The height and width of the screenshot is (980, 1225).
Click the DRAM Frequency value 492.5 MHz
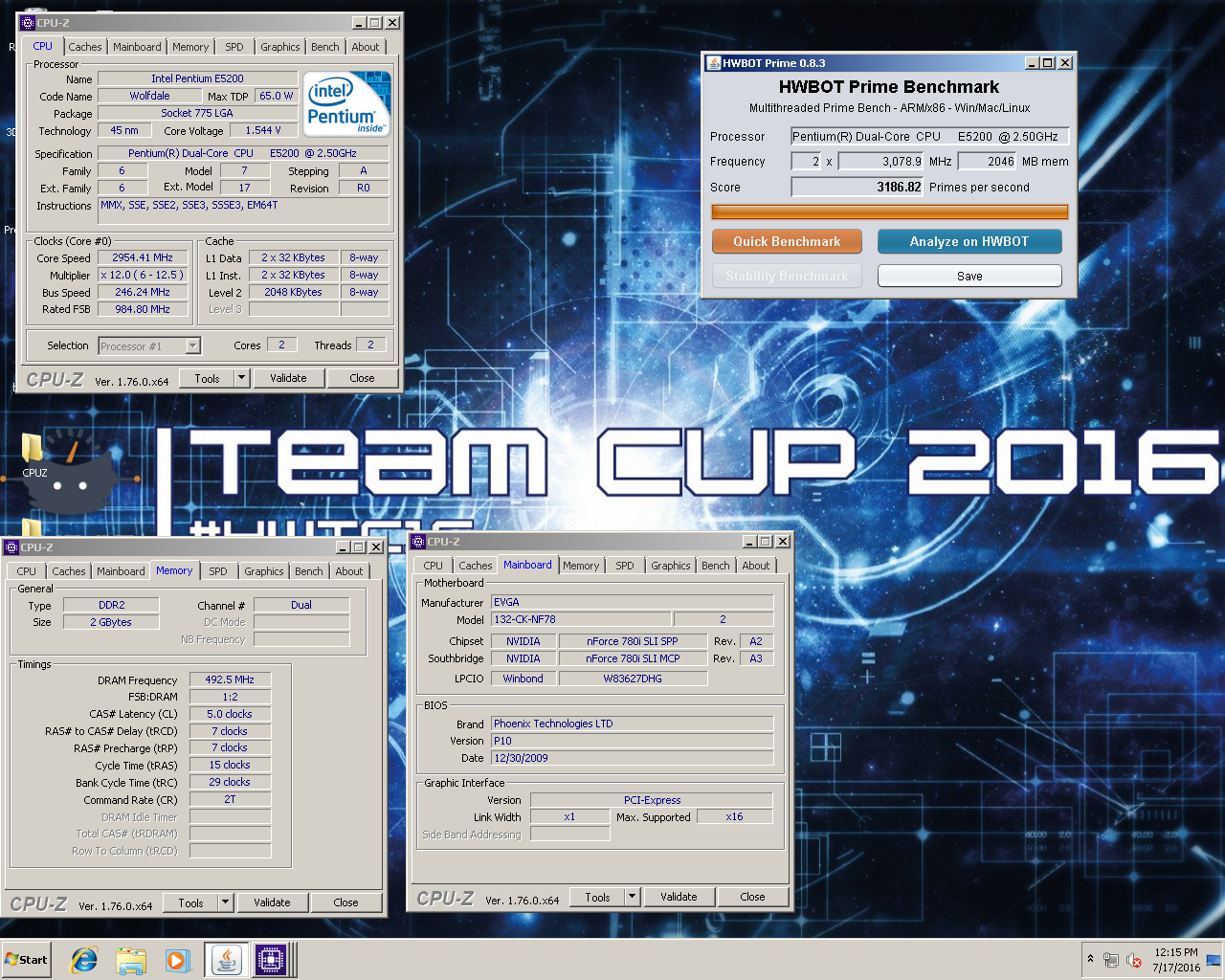[x=230, y=679]
